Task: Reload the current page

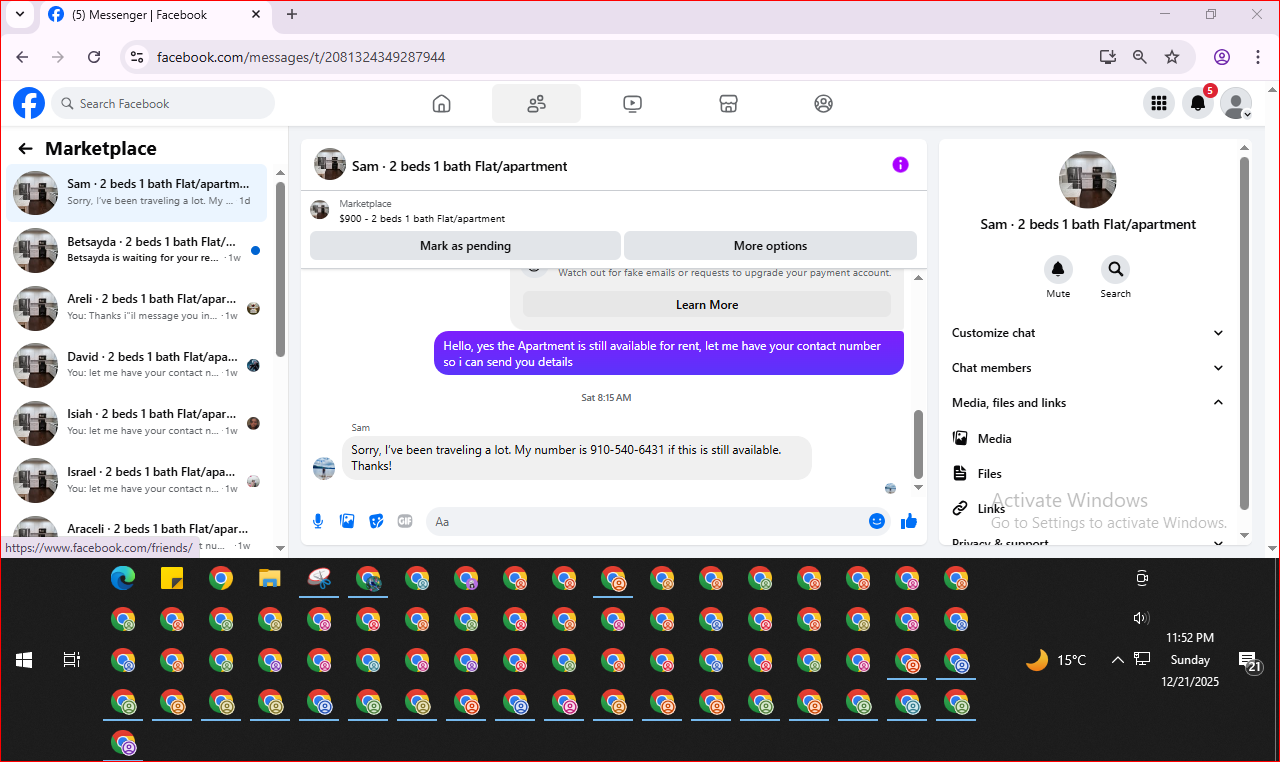Action: coord(94,57)
